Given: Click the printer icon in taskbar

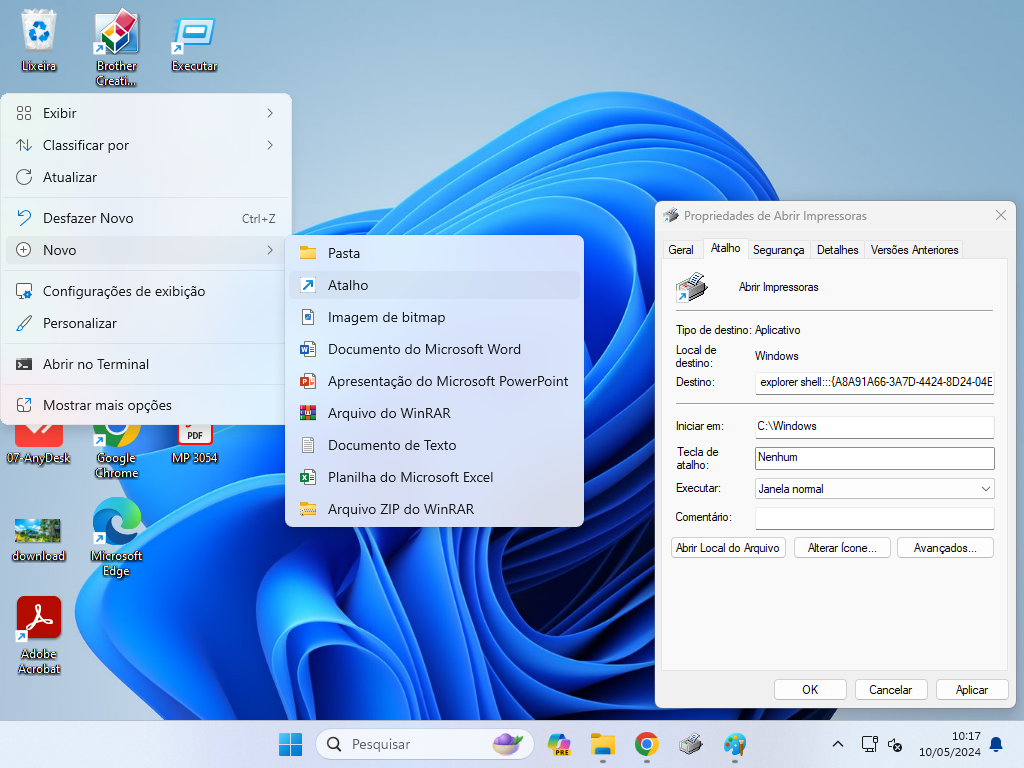Looking at the screenshot, I should tap(690, 744).
